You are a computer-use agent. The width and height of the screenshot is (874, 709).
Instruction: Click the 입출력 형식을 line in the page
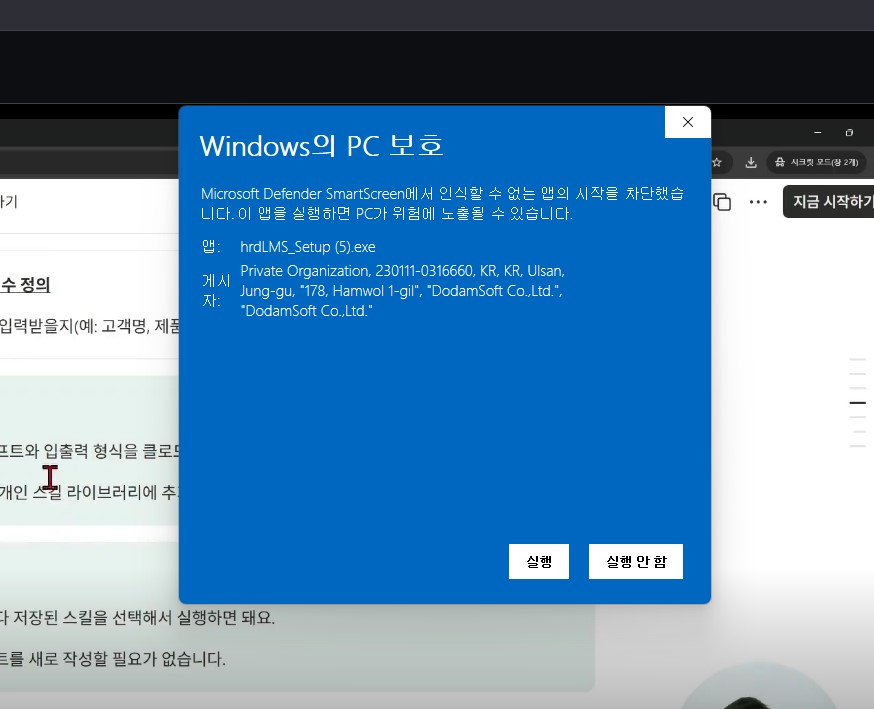coord(91,450)
